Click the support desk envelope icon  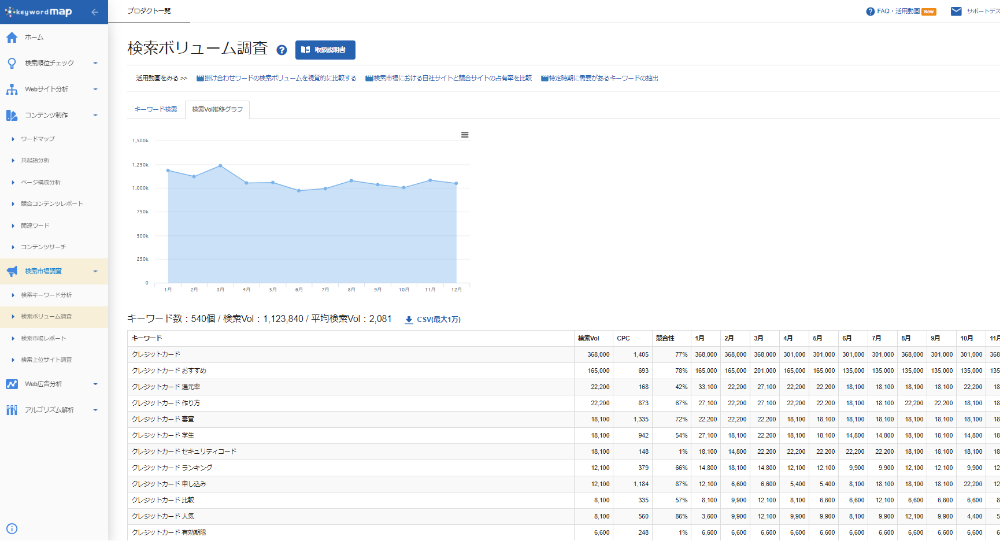[956, 11]
